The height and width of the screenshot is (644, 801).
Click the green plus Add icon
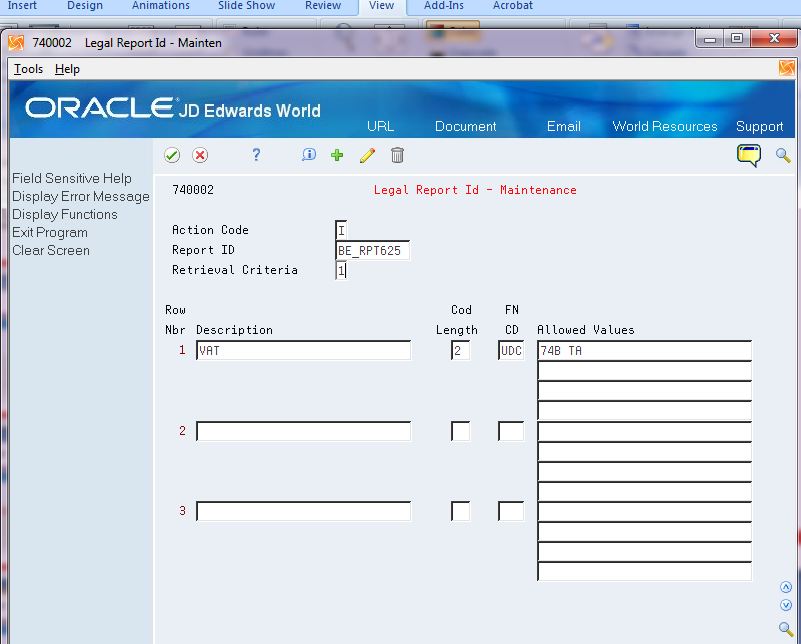coord(337,155)
